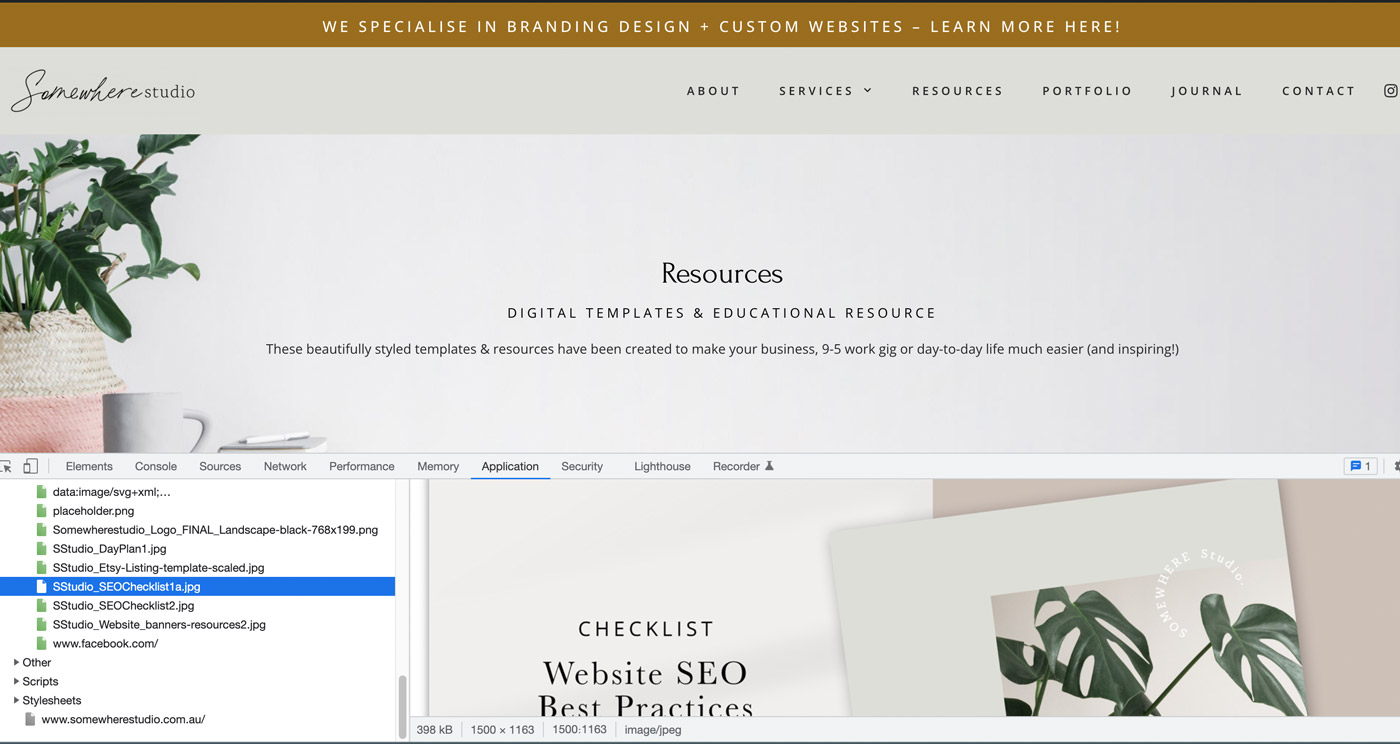Select Somewherestudio_Logo_FINAL_Landscape-black-768x199.png

[x=215, y=530]
